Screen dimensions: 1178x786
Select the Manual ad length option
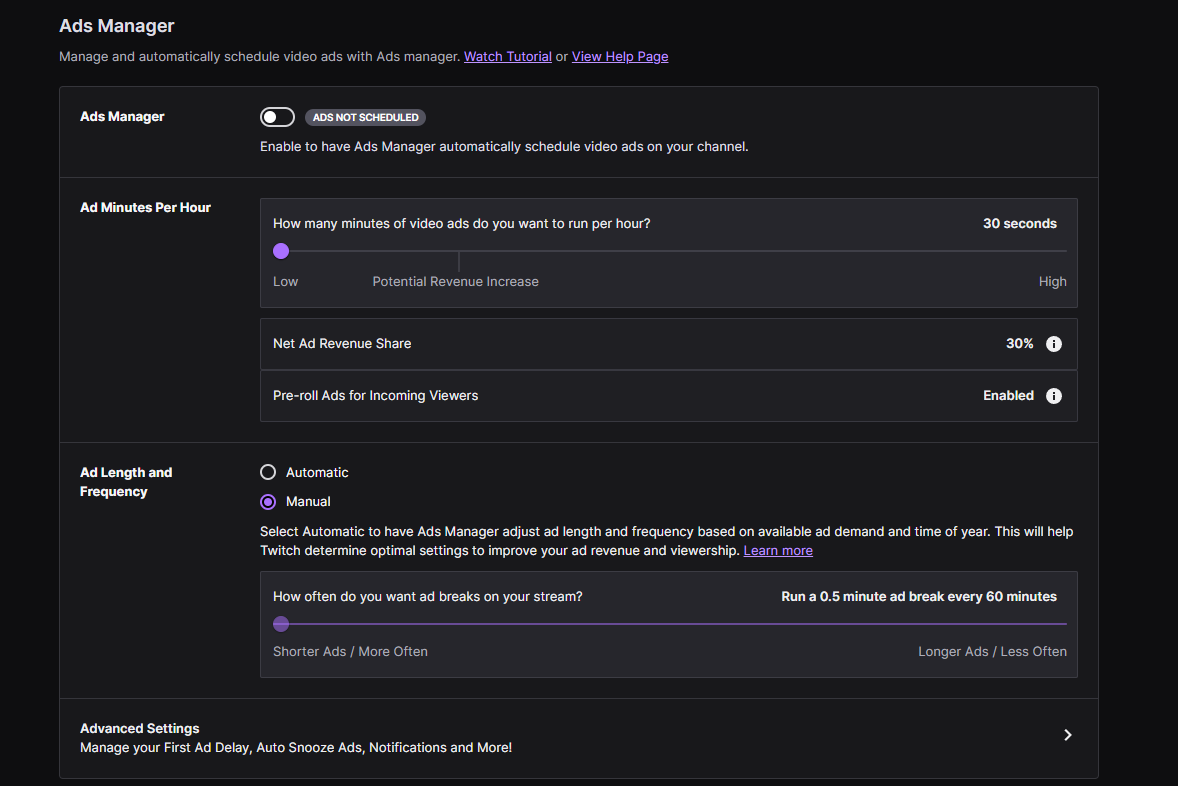point(268,501)
